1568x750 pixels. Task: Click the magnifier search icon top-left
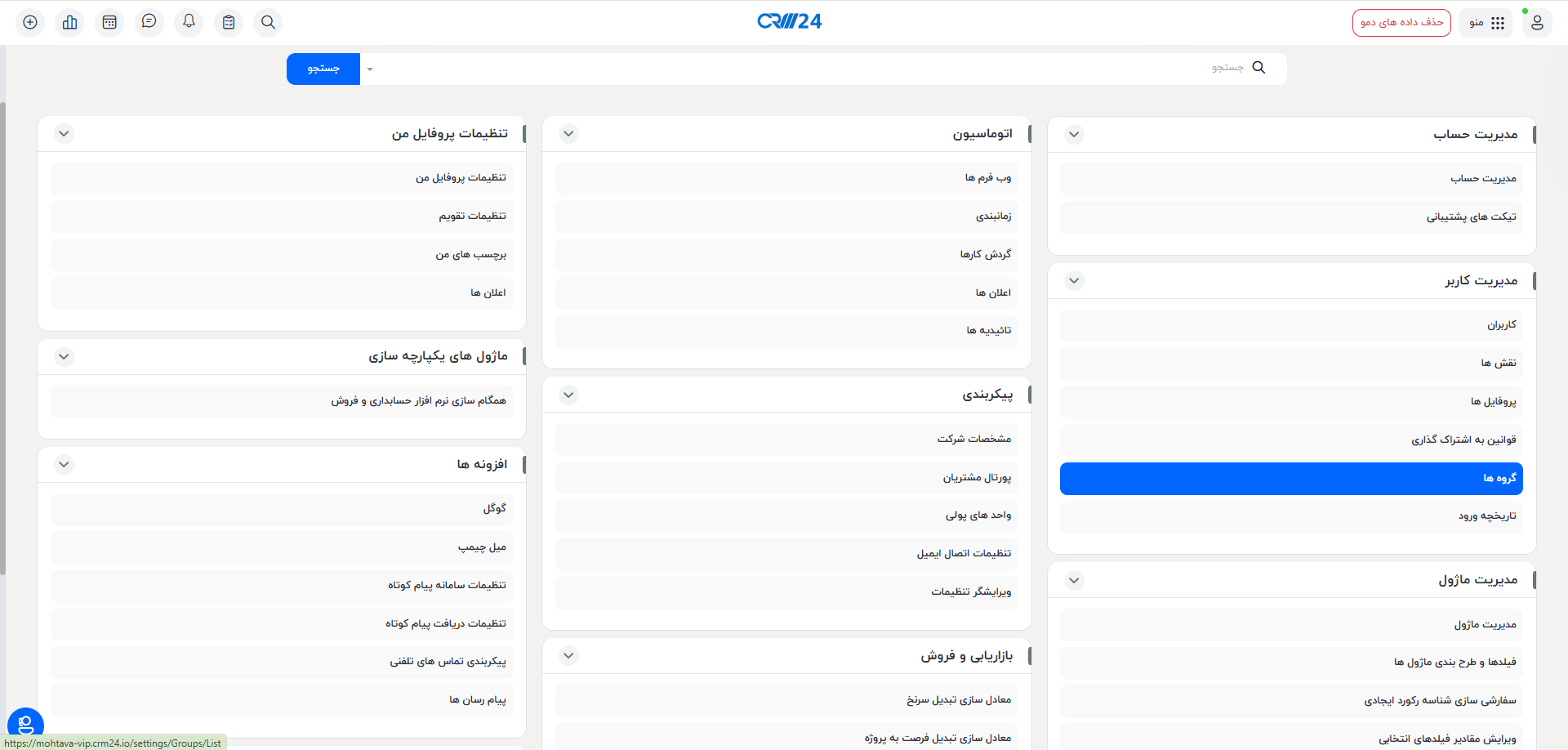click(x=268, y=22)
